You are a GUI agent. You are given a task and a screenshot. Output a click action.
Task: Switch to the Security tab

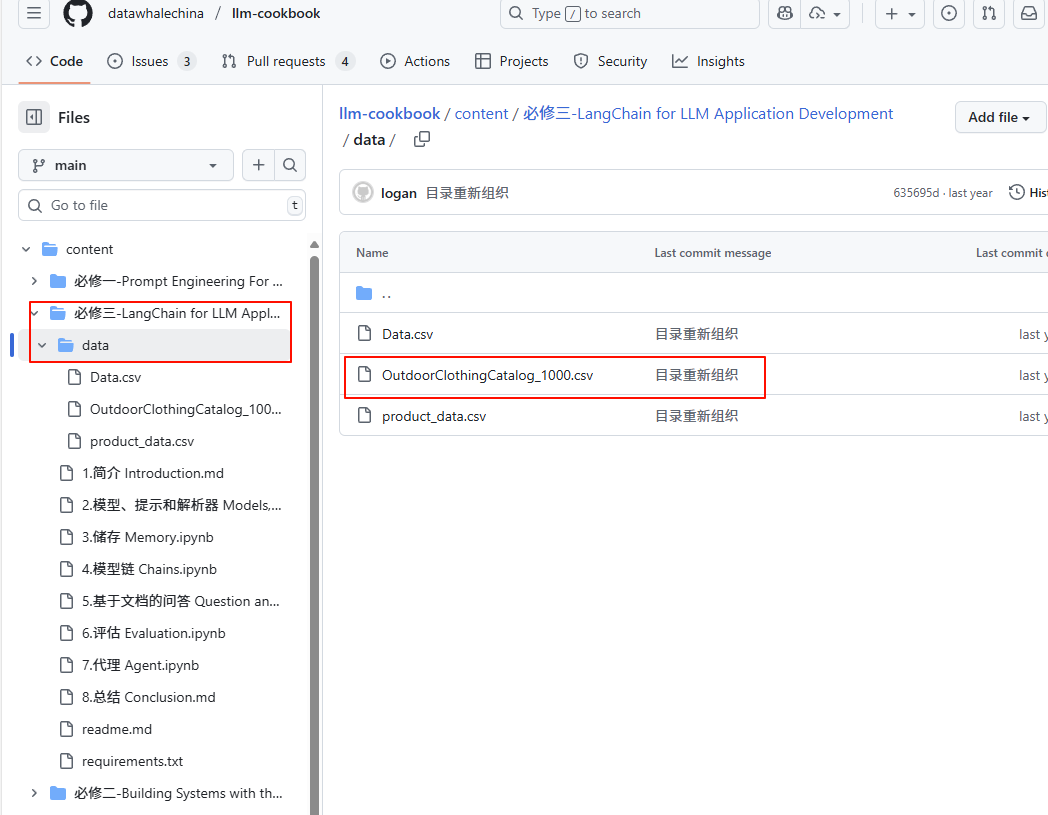(x=610, y=62)
